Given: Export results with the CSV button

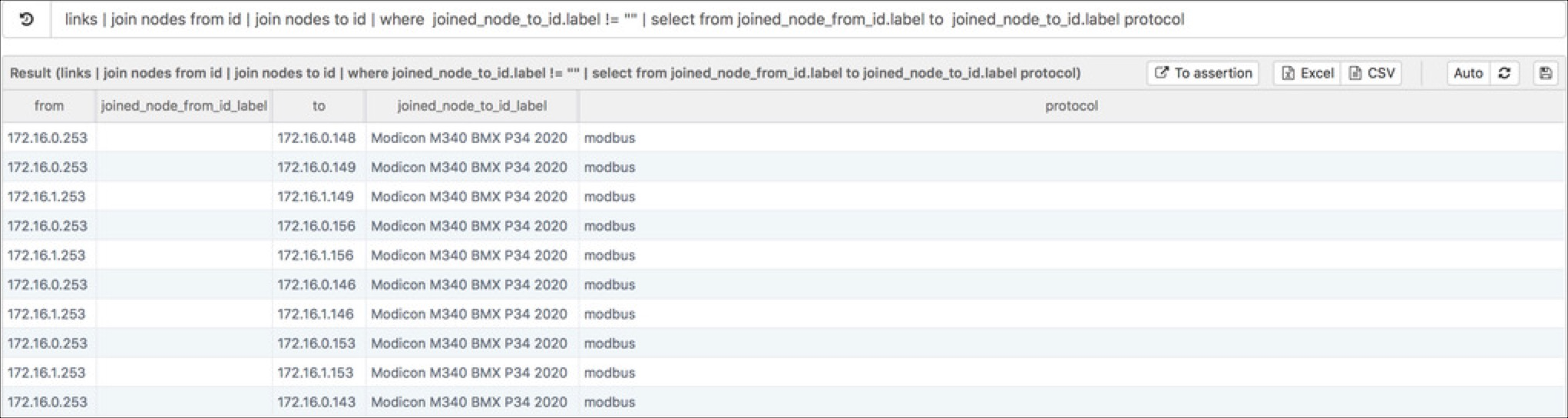Looking at the screenshot, I should click(1371, 73).
